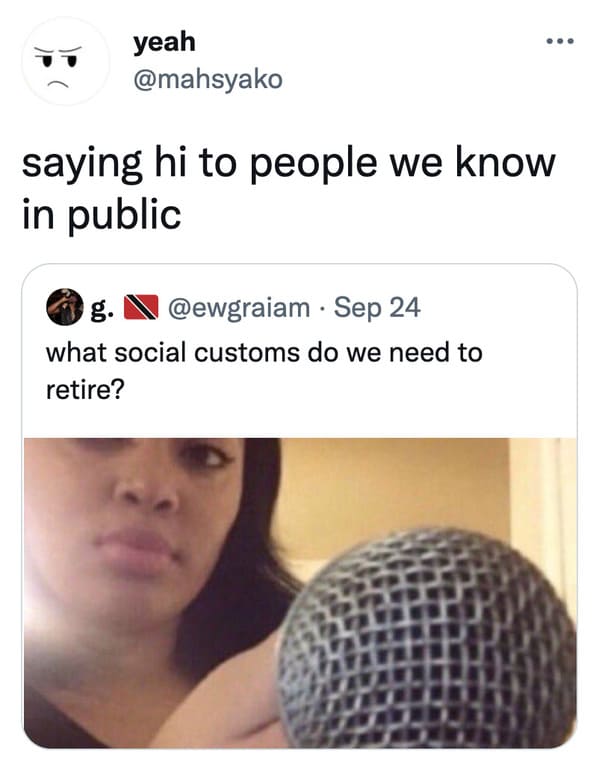Click the angry face profile avatar
The image size is (599, 771).
coord(65,61)
